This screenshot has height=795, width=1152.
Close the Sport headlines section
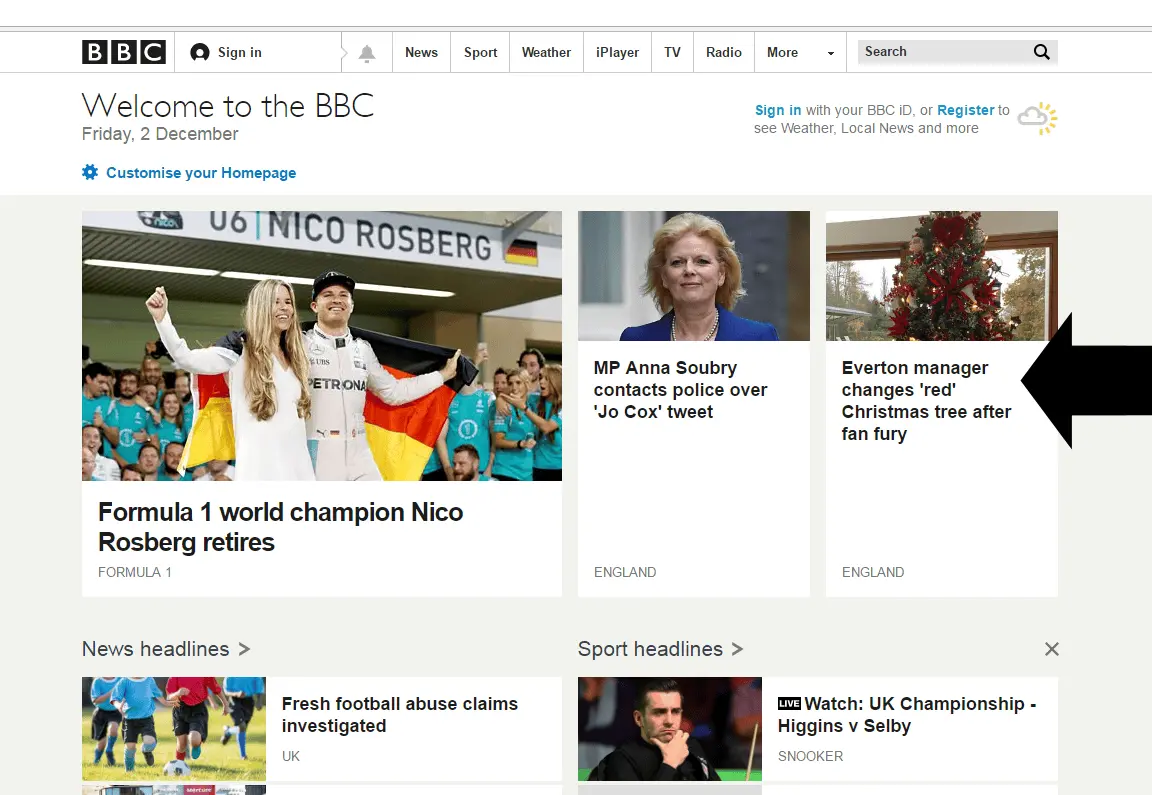[x=1051, y=649]
